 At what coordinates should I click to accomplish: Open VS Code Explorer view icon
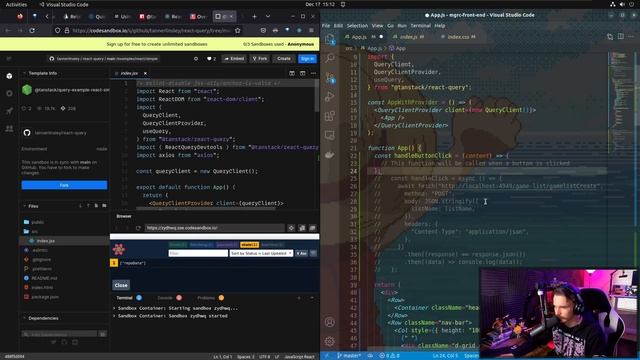point(330,39)
